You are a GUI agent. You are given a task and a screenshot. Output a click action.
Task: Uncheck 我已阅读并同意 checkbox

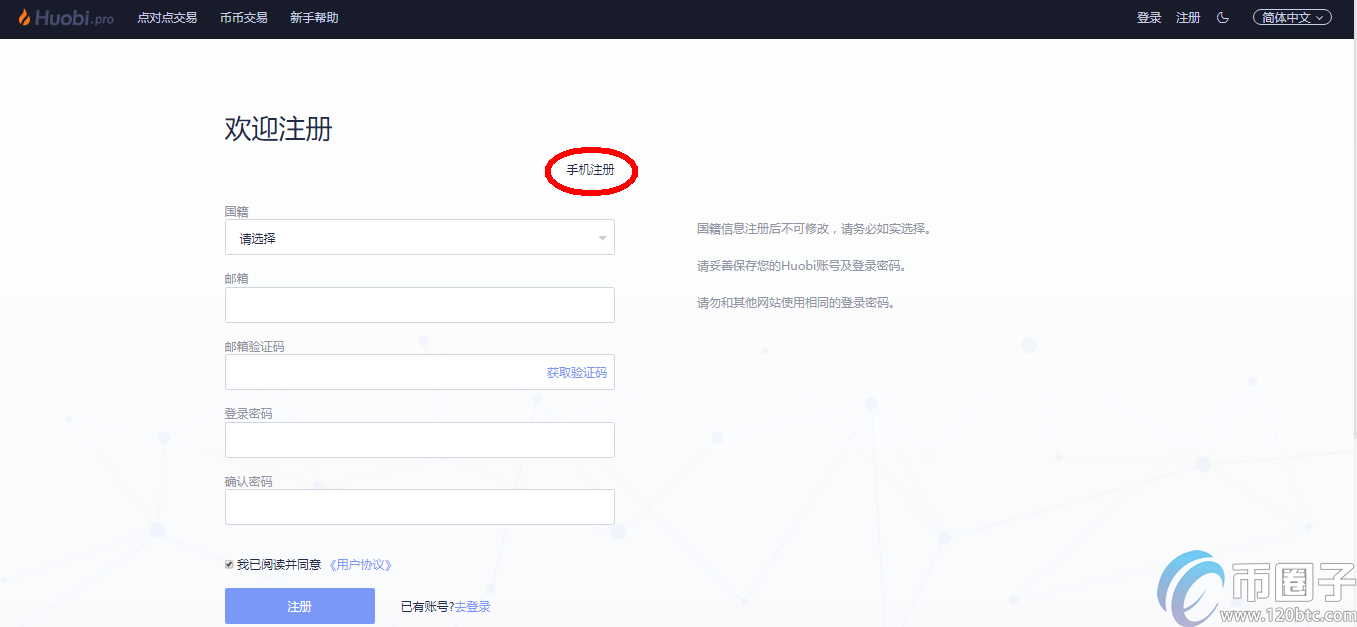coord(230,565)
